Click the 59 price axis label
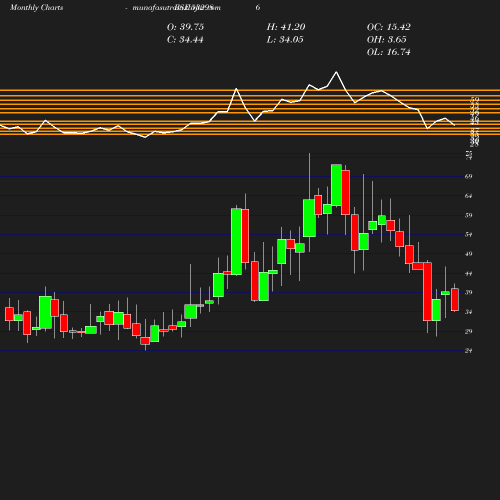 (x=468, y=215)
